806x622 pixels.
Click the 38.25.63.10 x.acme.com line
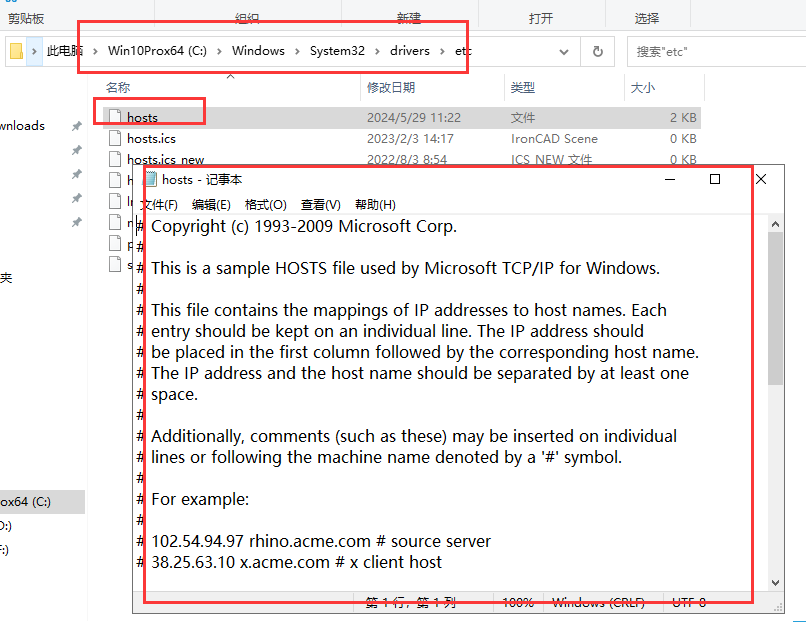296,562
